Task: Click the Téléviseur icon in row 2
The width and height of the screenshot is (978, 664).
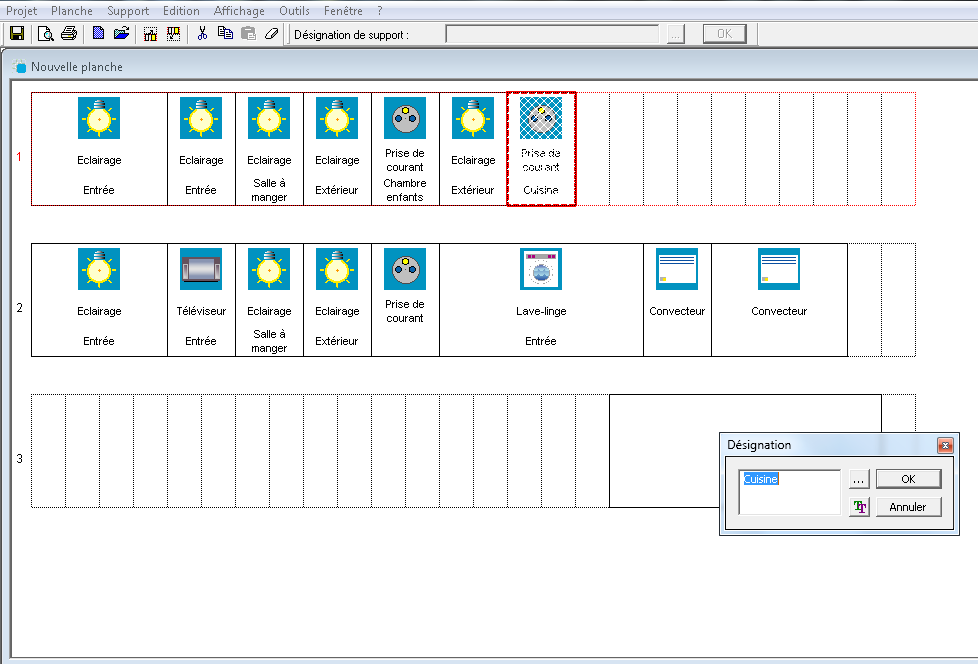Action: coord(201,269)
